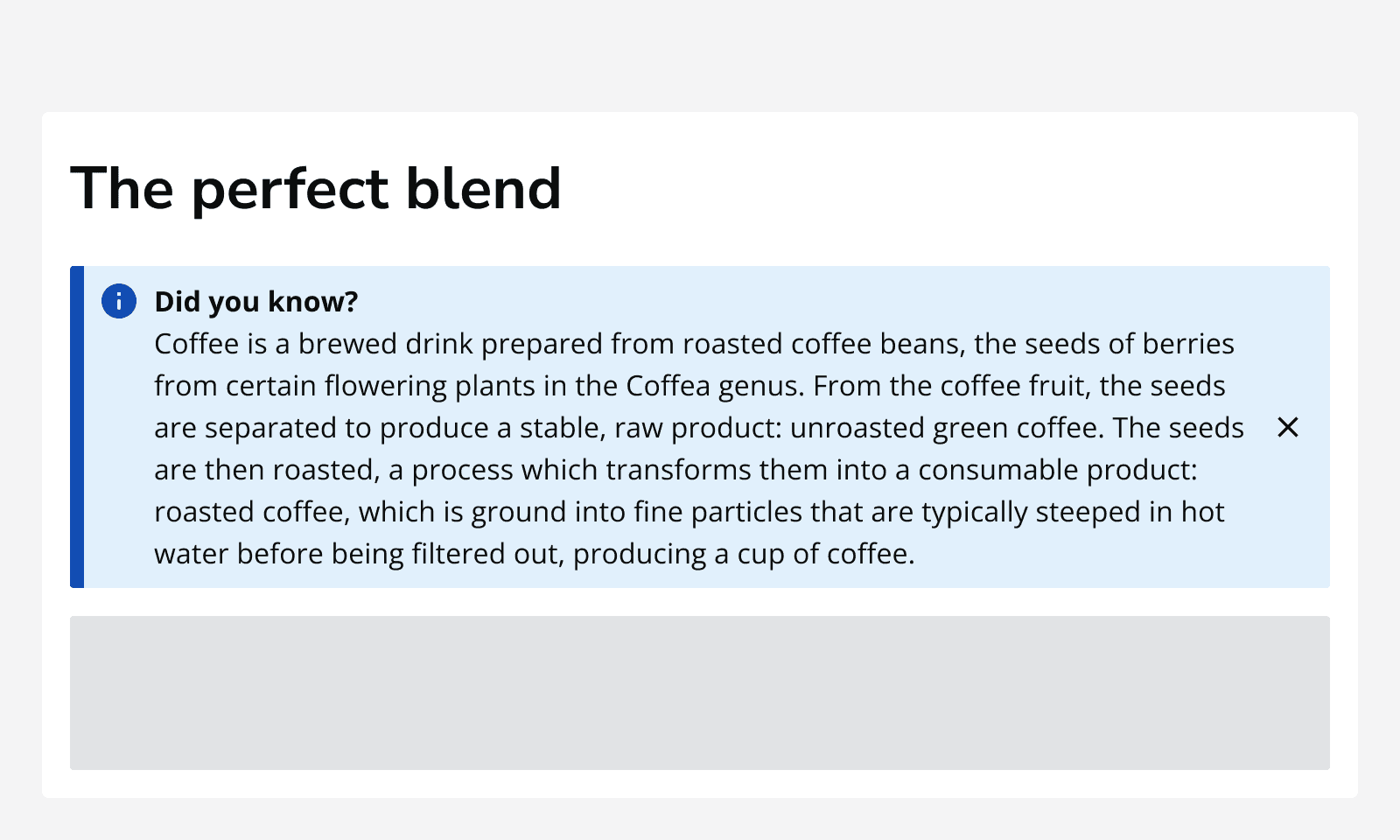Image resolution: width=1400 pixels, height=840 pixels.
Task: Click the "Did you know?" heading
Action: [x=255, y=301]
